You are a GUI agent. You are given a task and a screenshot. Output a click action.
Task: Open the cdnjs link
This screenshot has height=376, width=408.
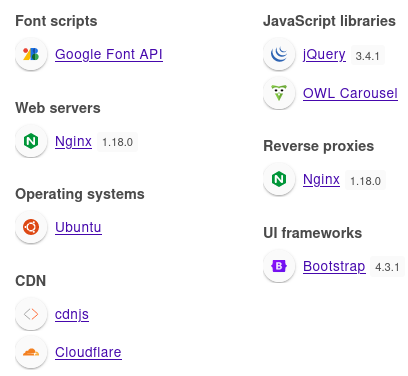click(72, 314)
